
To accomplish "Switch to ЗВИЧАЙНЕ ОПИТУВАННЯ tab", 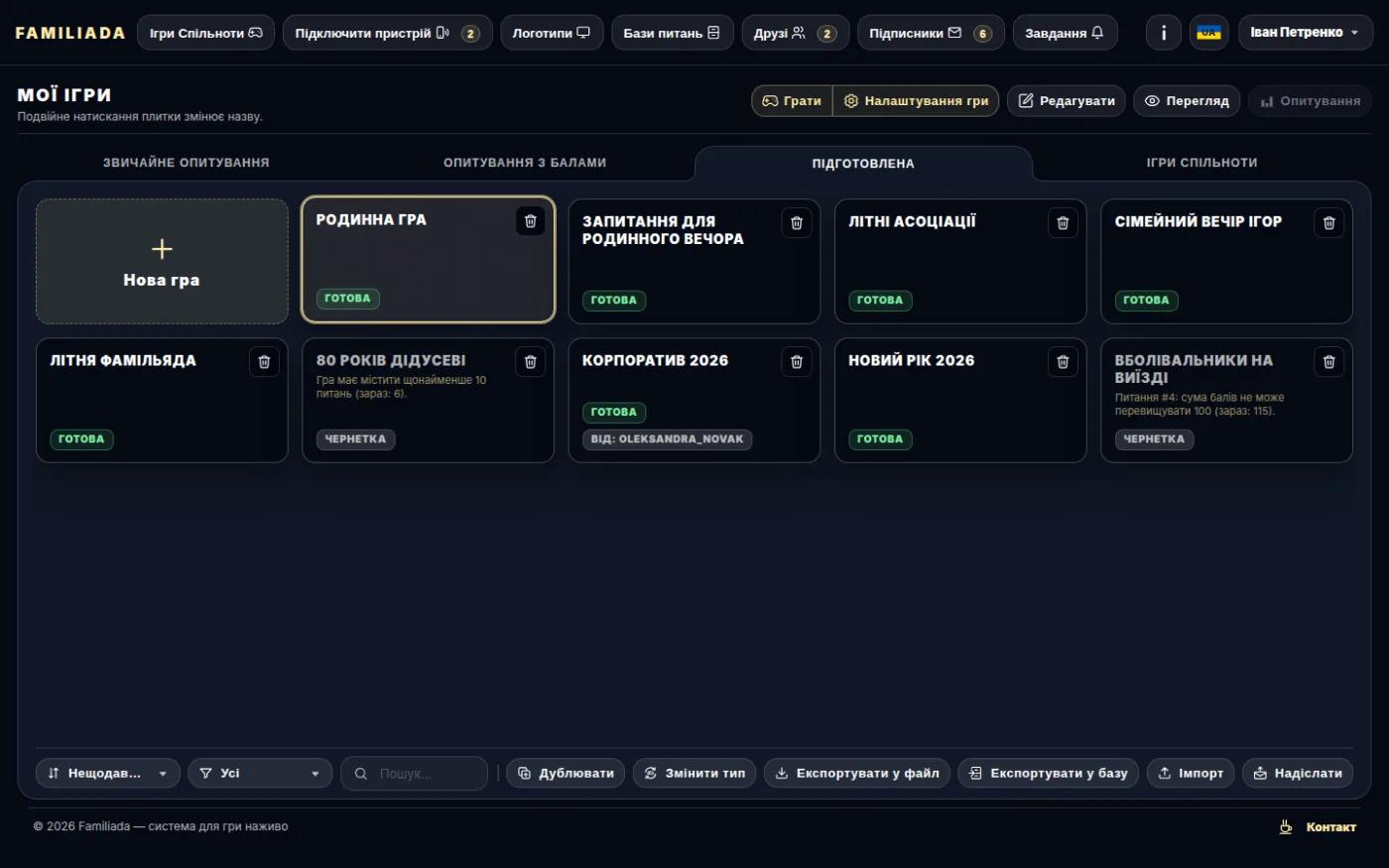I will pyautogui.click(x=187, y=163).
